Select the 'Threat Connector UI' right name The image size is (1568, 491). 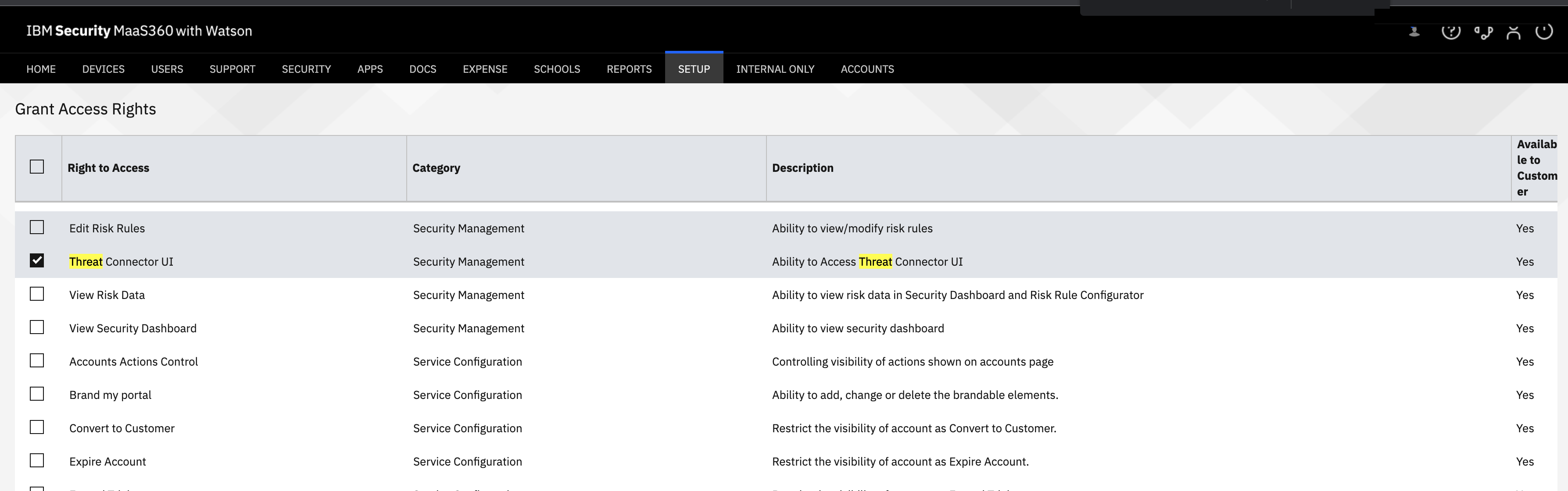pos(121,262)
